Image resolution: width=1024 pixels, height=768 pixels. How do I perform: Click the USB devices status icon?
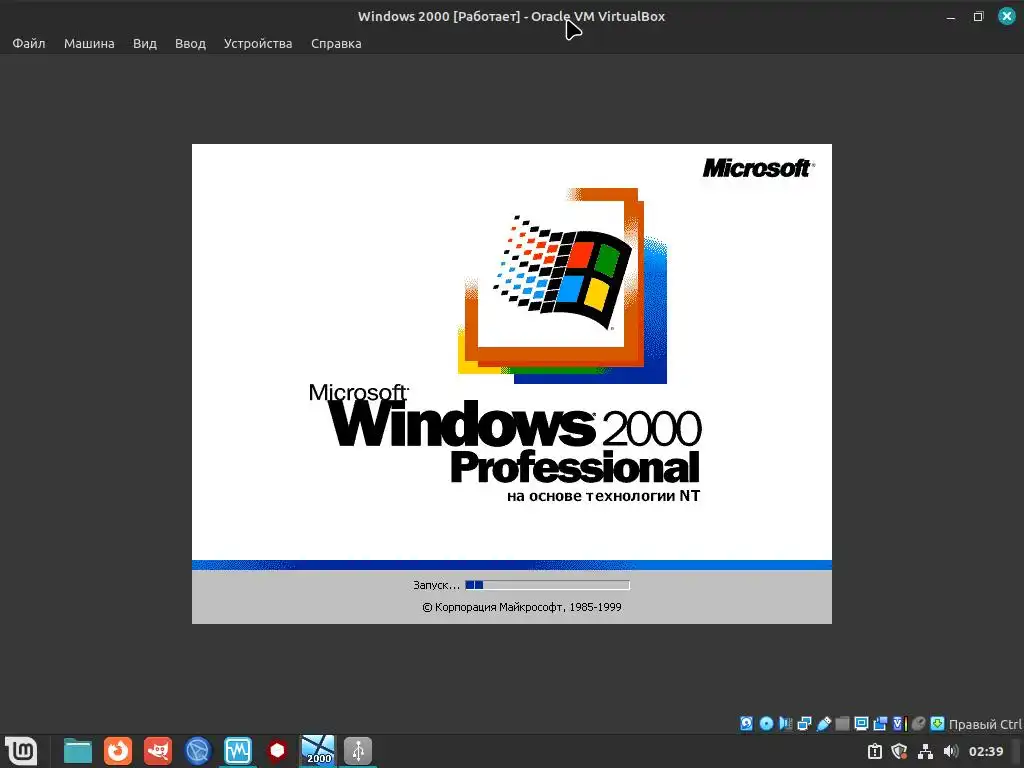(824, 723)
